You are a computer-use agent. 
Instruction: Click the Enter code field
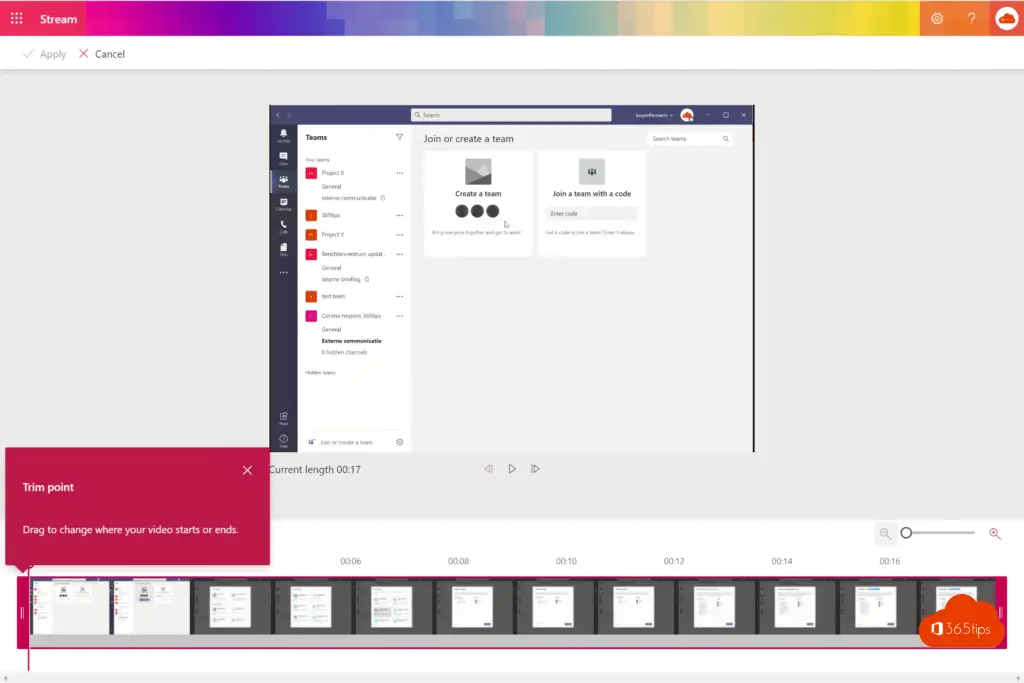coord(591,214)
